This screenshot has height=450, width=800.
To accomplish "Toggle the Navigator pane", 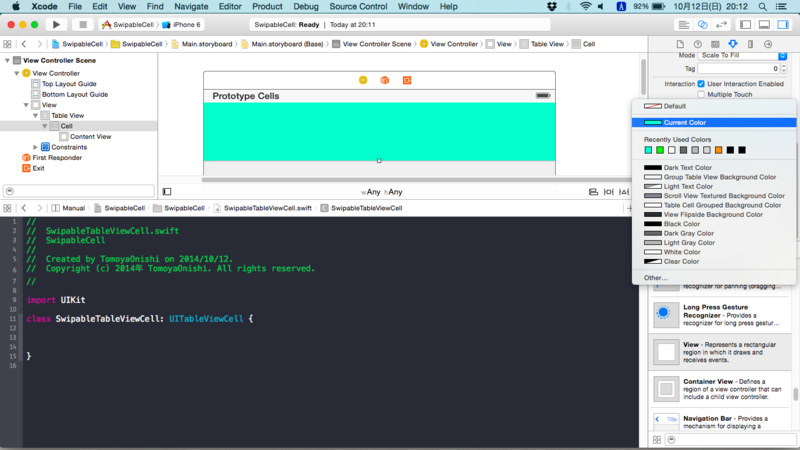I will [x=745, y=24].
